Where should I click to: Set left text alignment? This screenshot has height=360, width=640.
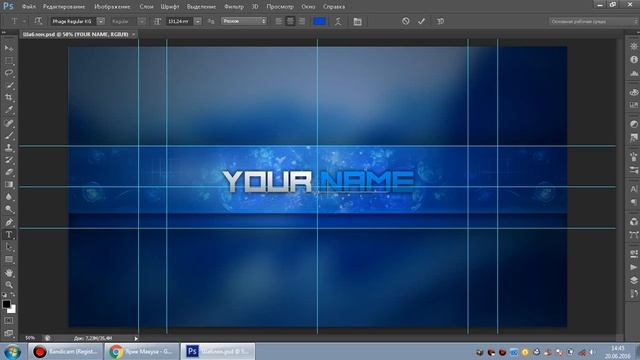(x=279, y=21)
